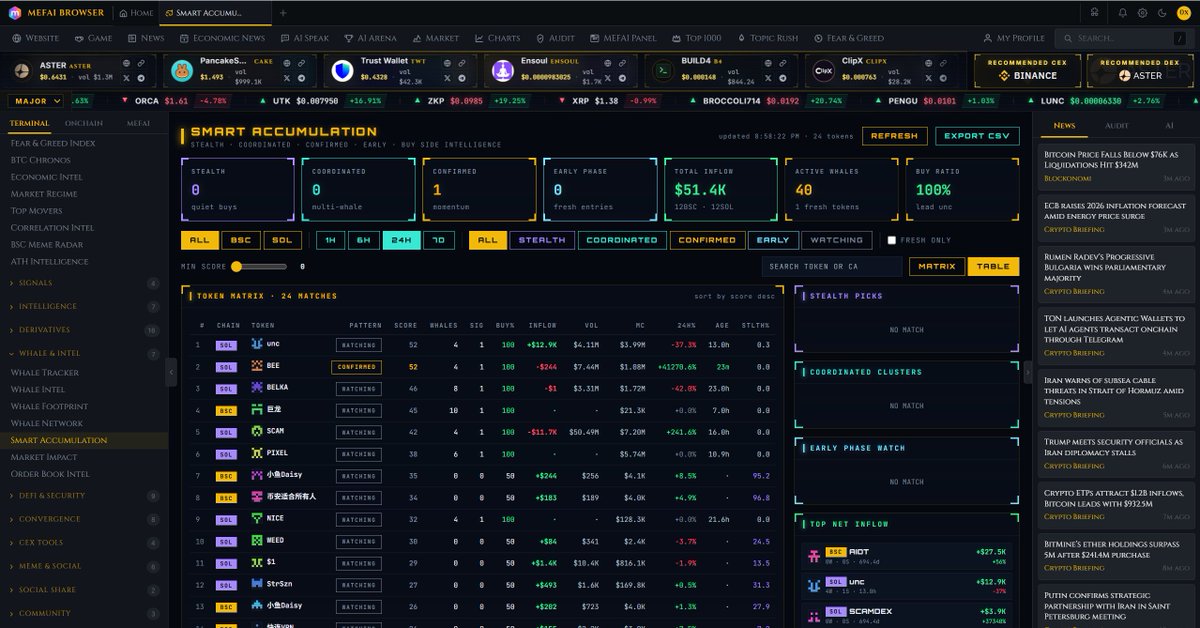Open the Audit shield toolbar item
The height and width of the screenshot is (628, 1200).
coord(555,38)
